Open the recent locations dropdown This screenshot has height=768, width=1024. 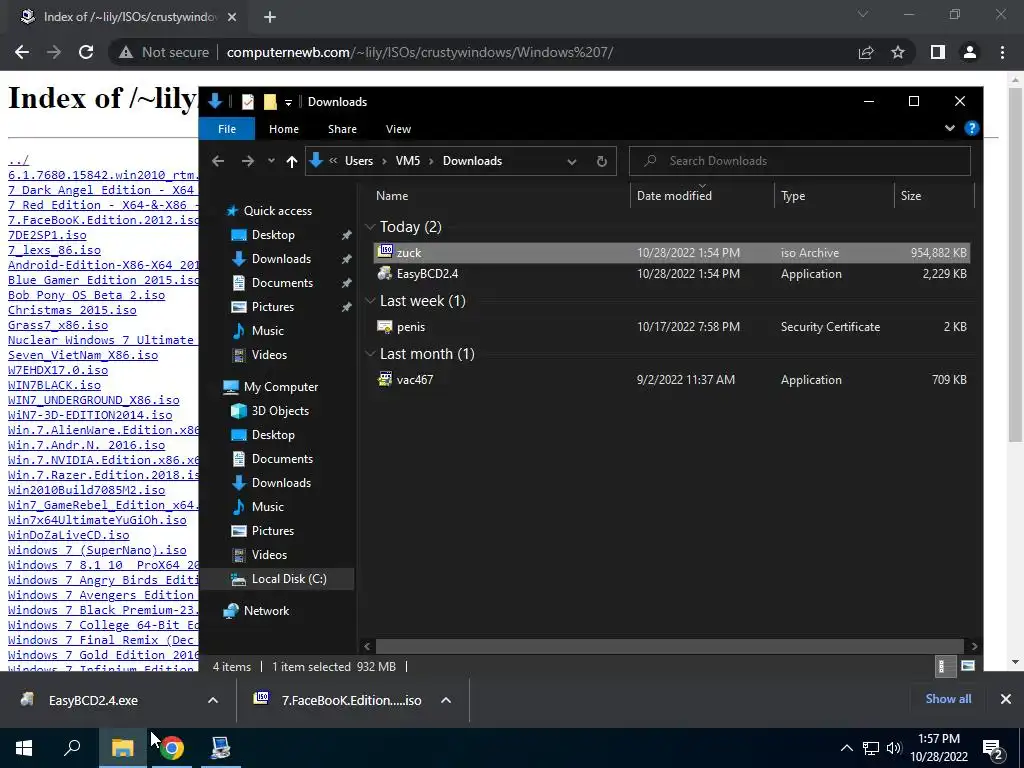(271, 161)
